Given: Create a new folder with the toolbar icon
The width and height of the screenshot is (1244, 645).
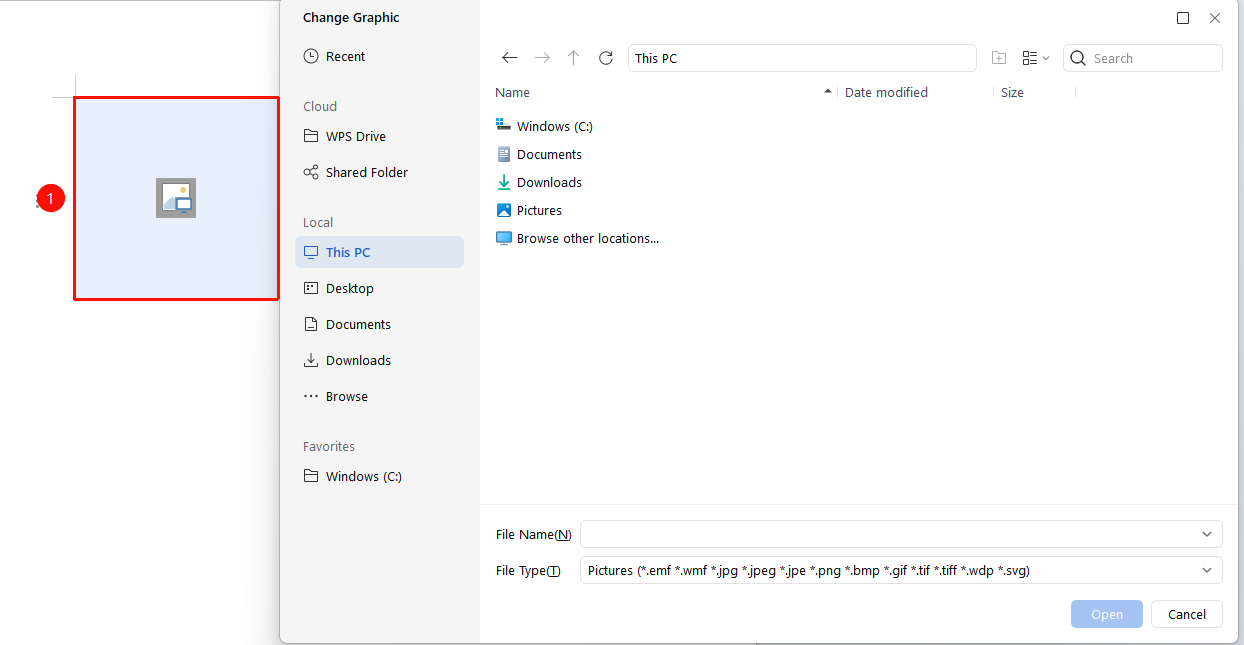Looking at the screenshot, I should click(x=999, y=58).
